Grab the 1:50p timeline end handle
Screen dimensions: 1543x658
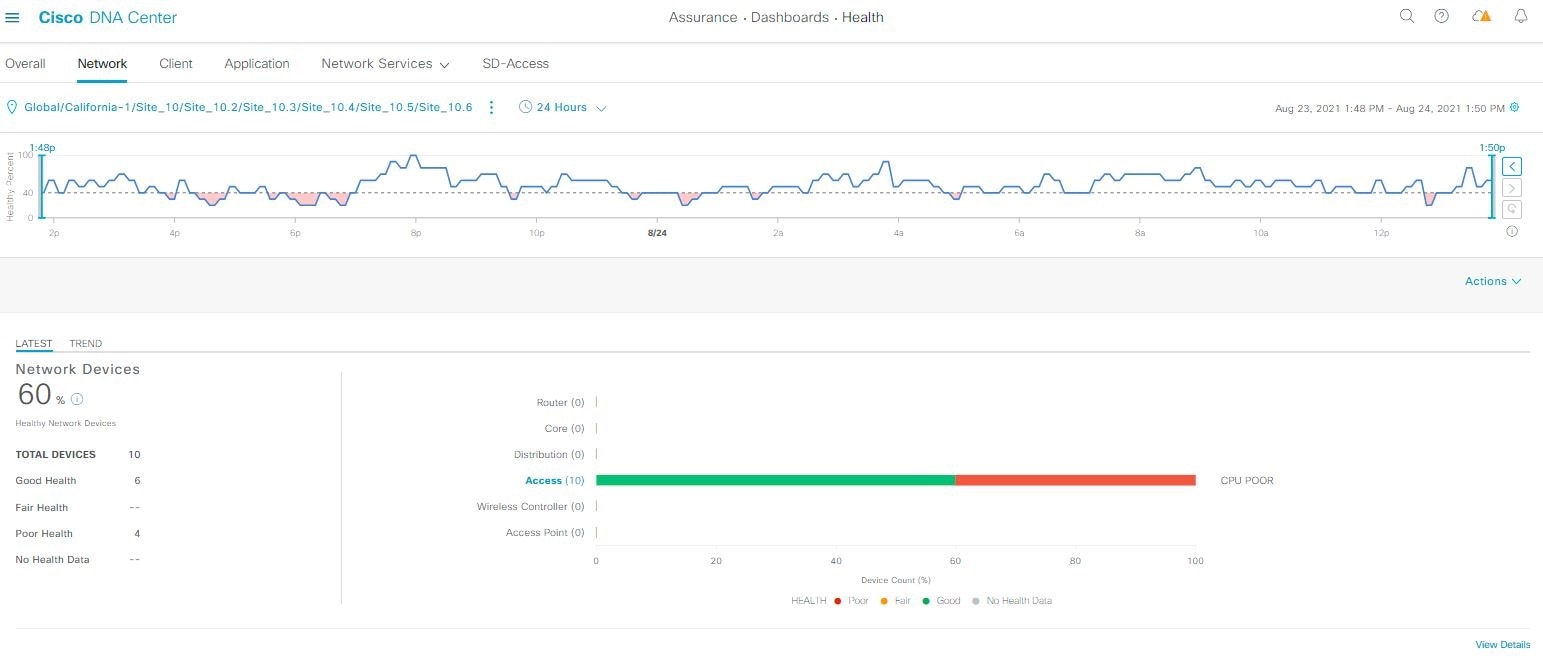[1492, 185]
